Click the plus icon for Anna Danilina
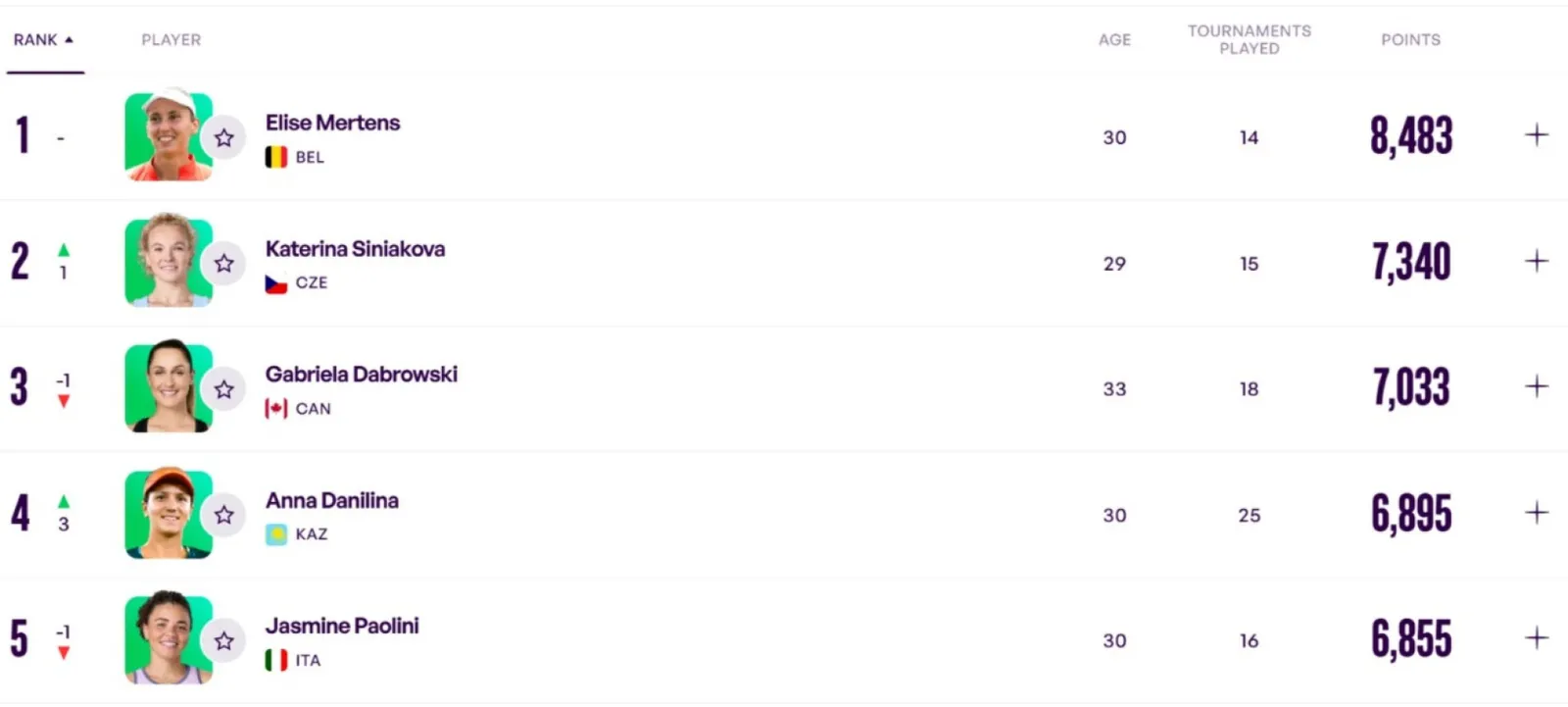Viewport: 1568px width, 707px height. click(1537, 513)
